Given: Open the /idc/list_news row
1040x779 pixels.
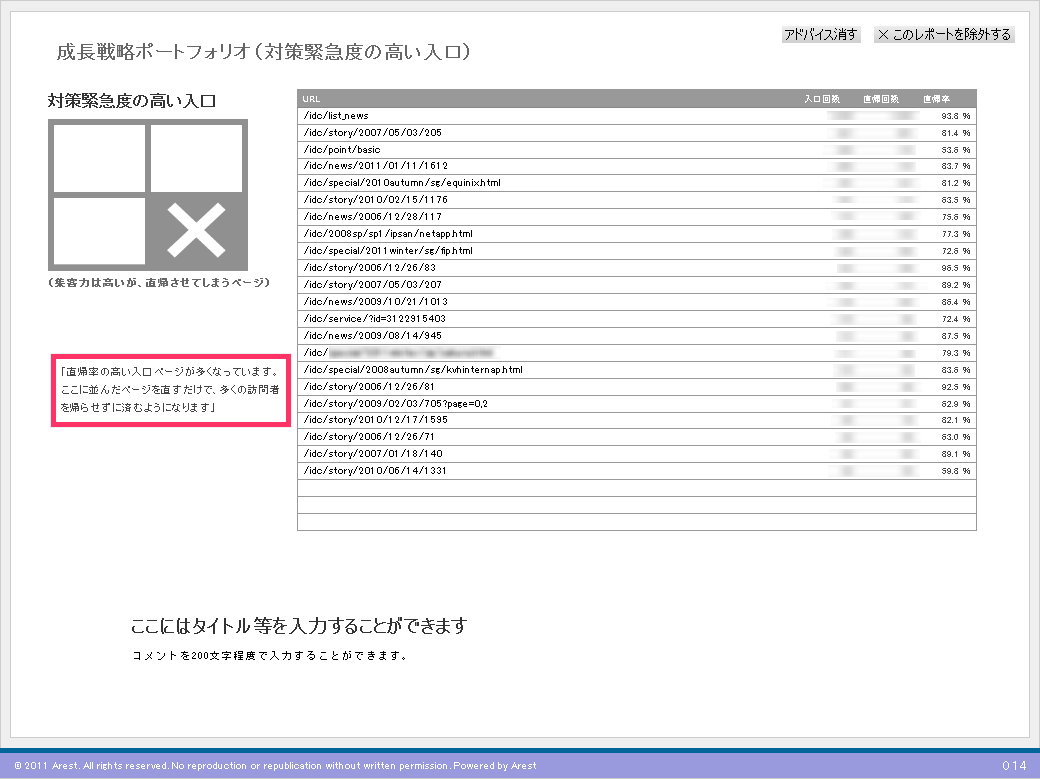Looking at the screenshot, I should 336,116.
